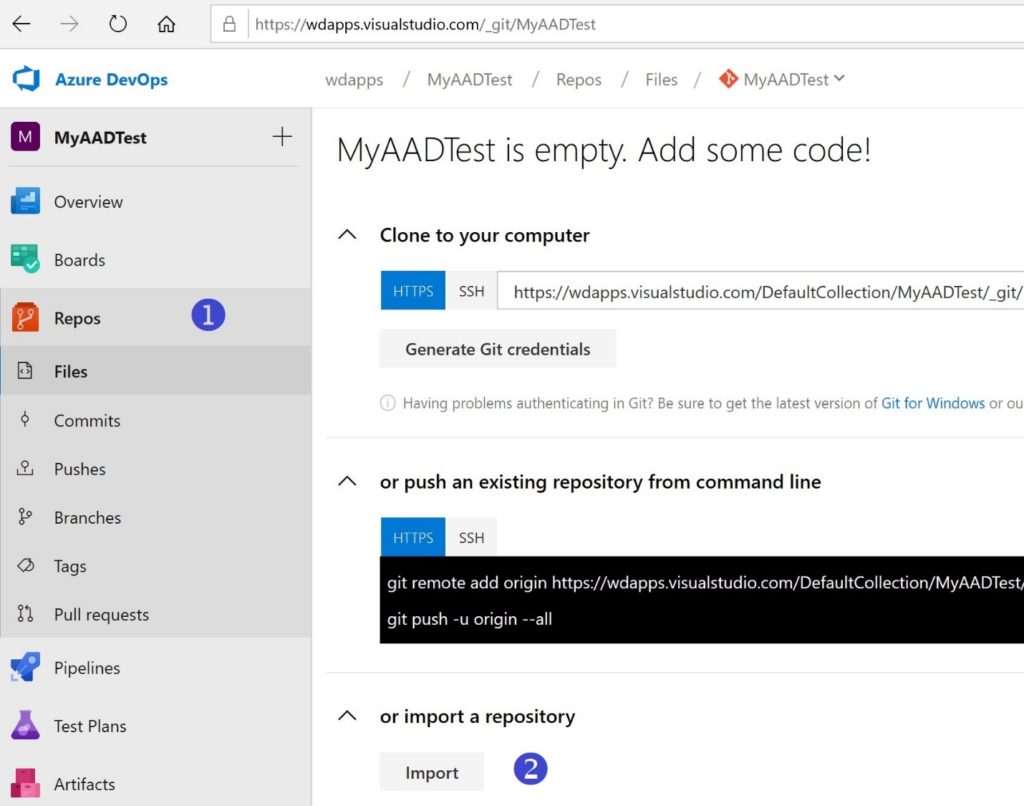Screen dimensions: 1024x806
Task: Open the Git for Windows link
Action: point(933,403)
